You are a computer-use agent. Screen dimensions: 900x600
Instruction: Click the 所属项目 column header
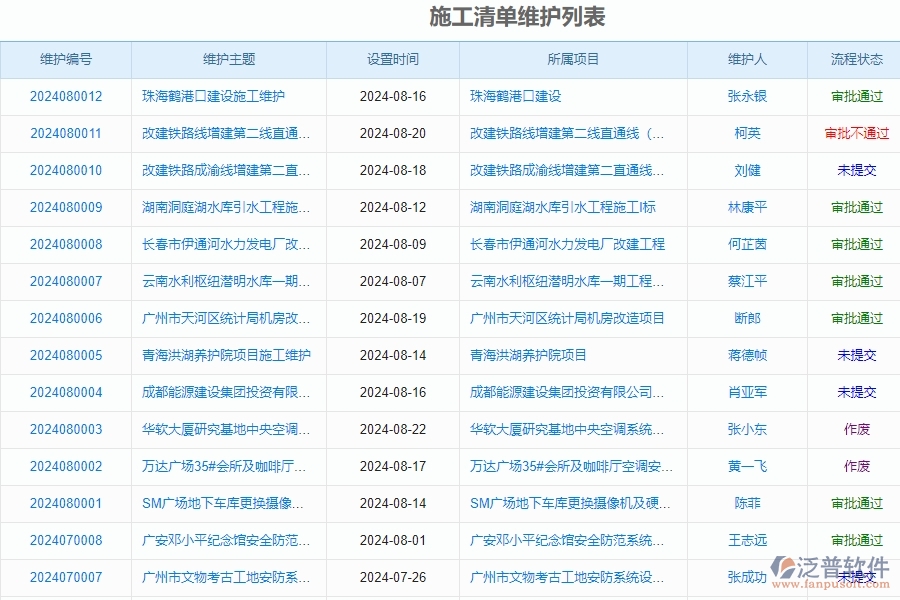[x=572, y=59]
